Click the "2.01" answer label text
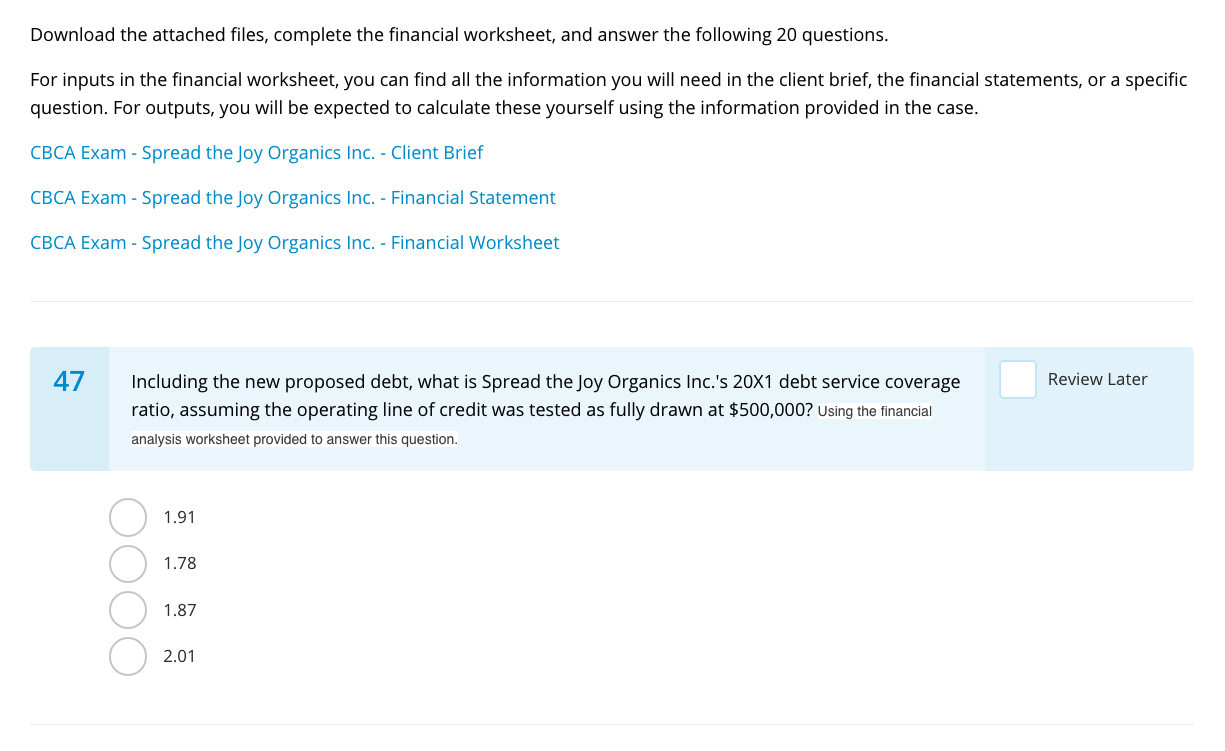This screenshot has height=751, width=1225. point(180,656)
